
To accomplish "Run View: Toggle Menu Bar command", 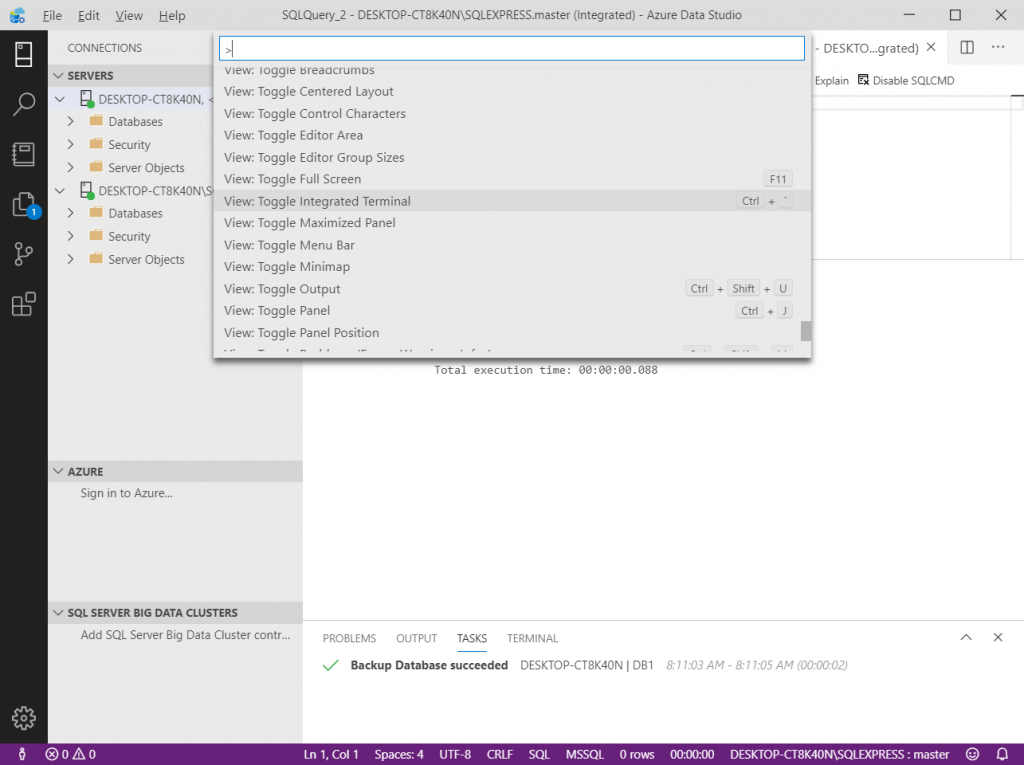I will coord(512,245).
